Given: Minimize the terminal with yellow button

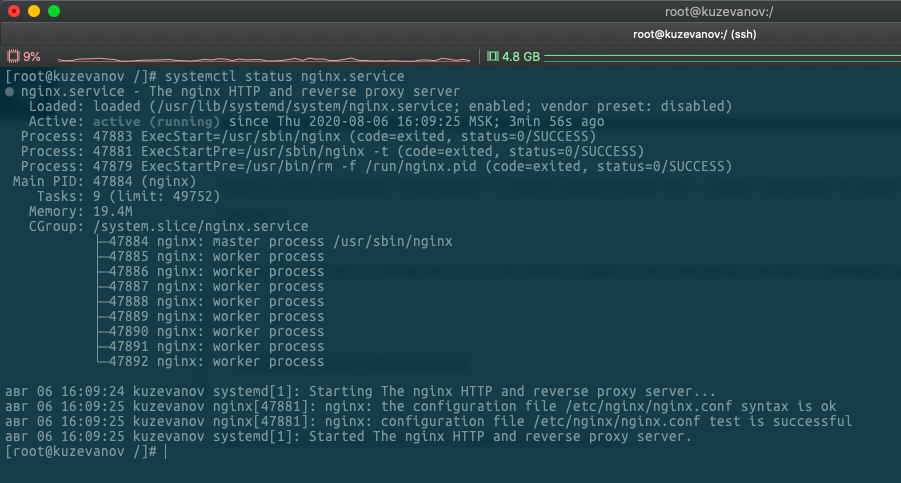Looking at the screenshot, I should [x=34, y=11].
